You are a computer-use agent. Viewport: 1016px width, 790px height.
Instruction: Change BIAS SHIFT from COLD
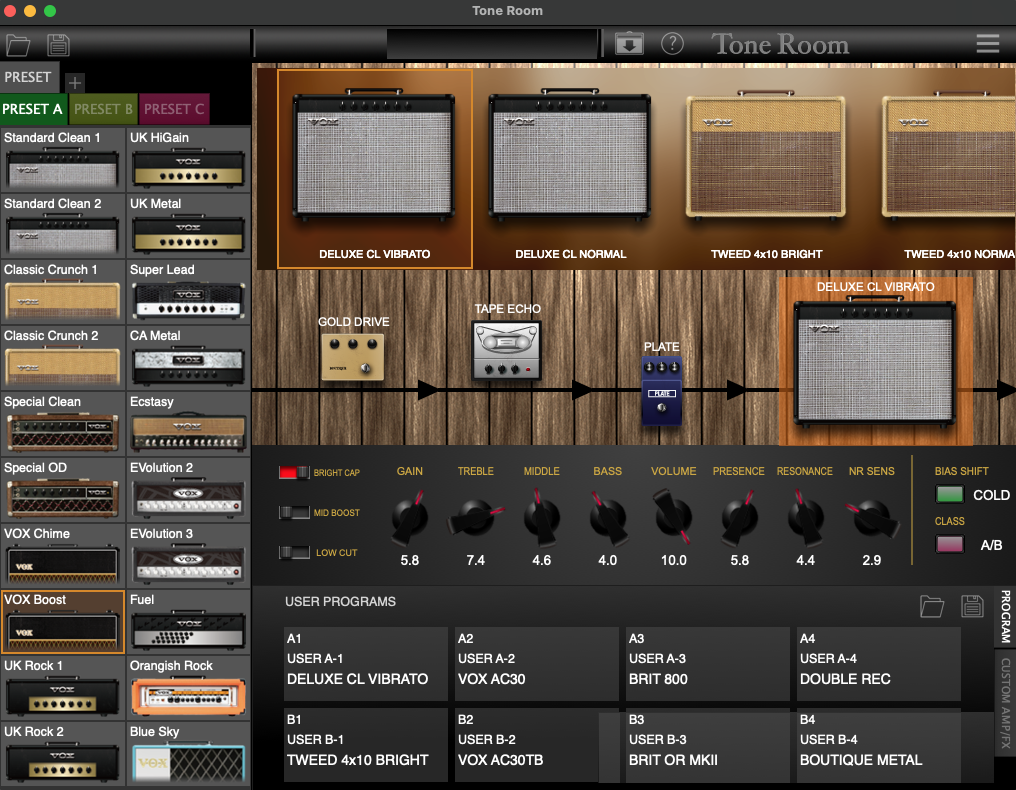point(951,494)
